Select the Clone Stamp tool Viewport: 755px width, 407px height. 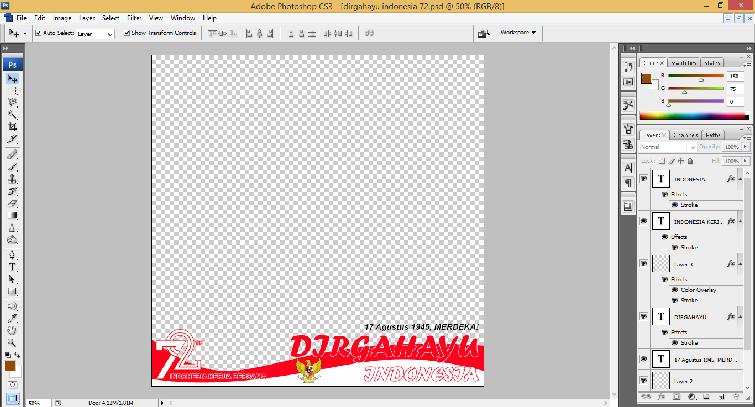click(13, 179)
